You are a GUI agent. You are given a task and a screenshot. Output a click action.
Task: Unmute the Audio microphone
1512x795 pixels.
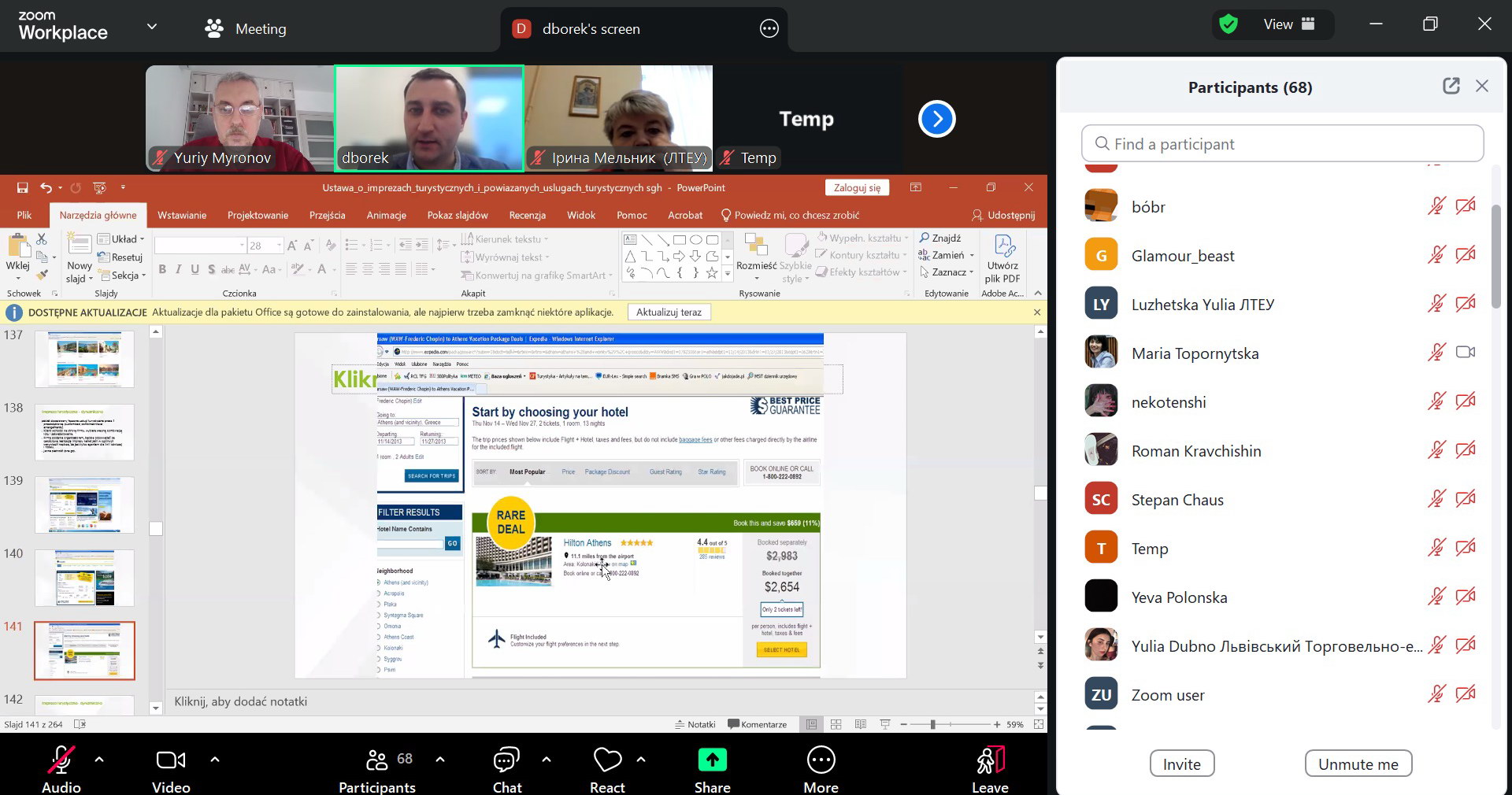pos(61,760)
